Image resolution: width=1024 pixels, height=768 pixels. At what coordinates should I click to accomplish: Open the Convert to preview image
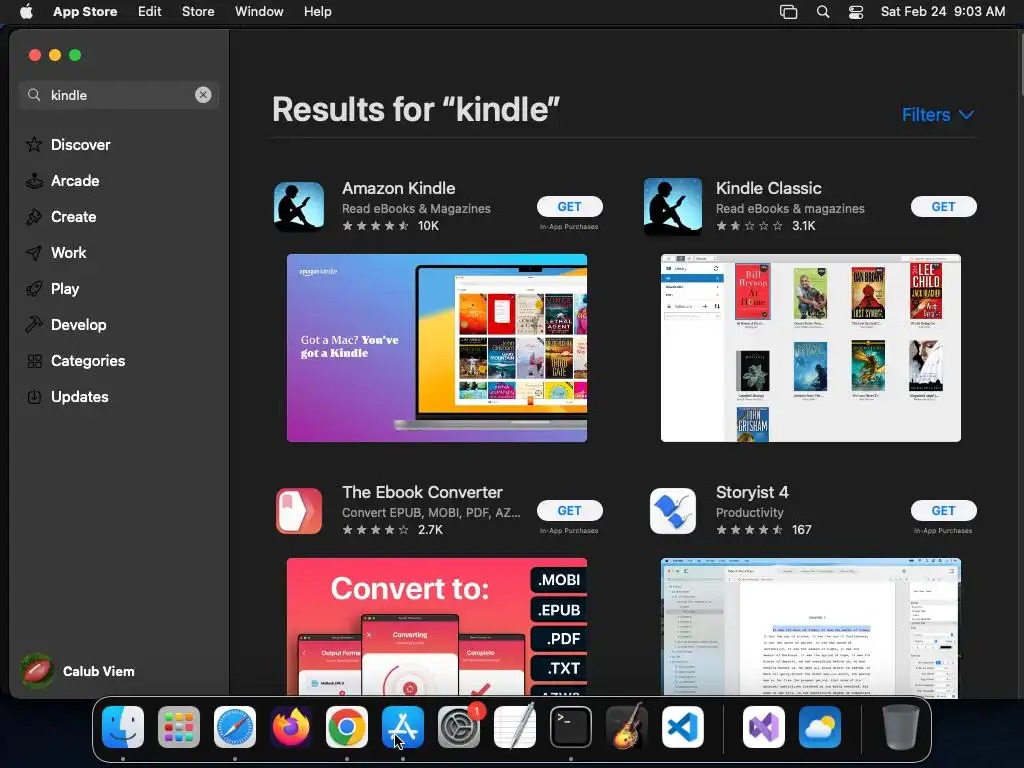pyautogui.click(x=437, y=626)
